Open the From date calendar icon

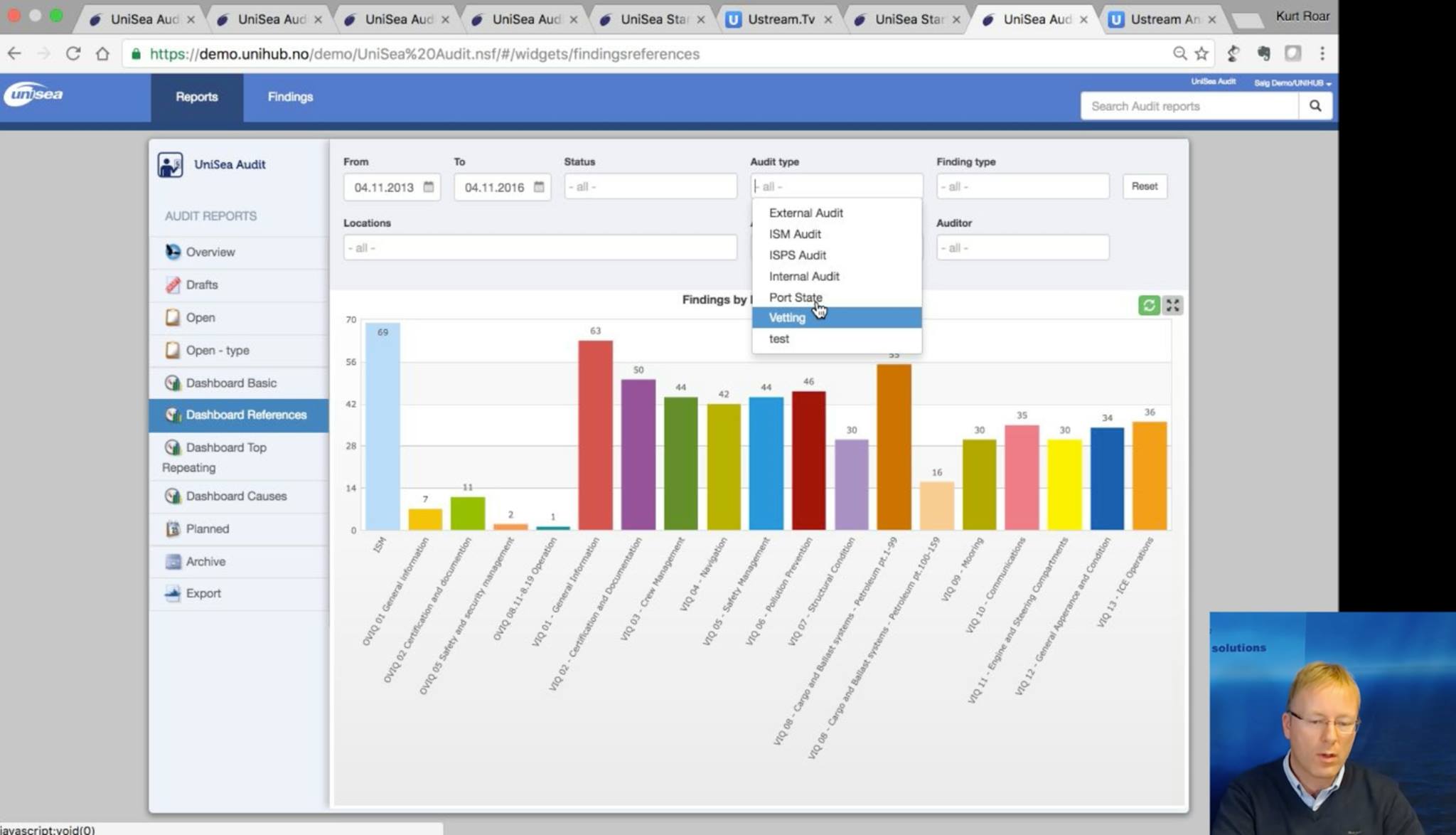pos(428,186)
